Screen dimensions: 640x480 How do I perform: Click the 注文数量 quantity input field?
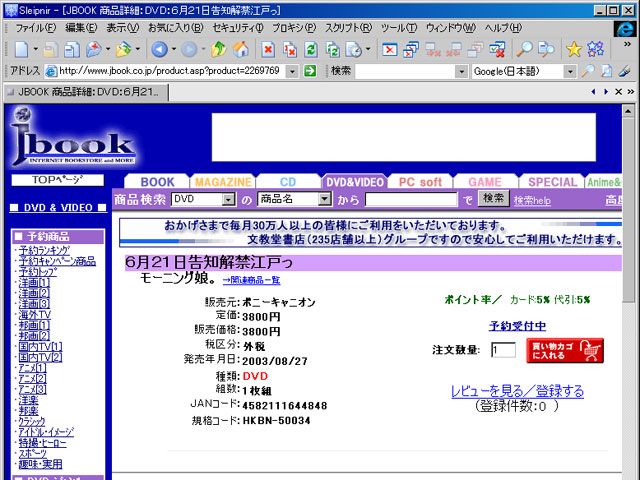tap(503, 350)
